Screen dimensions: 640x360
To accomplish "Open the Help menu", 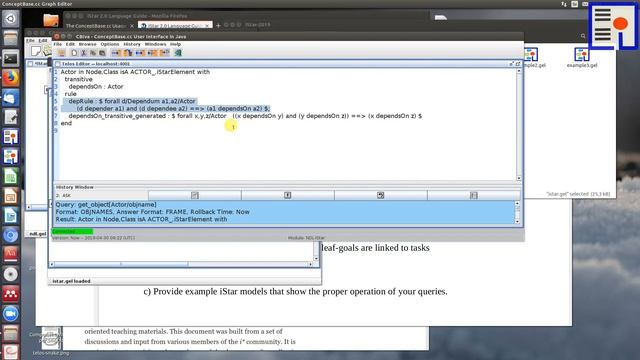I will click(176, 44).
